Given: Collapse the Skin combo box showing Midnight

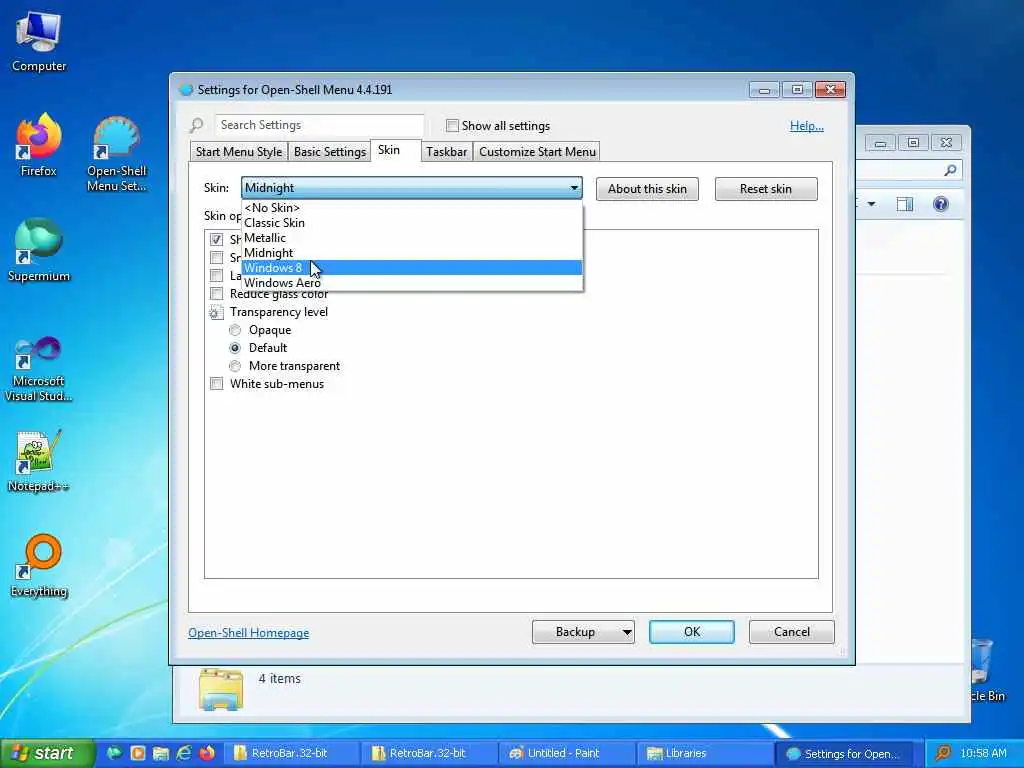Looking at the screenshot, I should coord(411,188).
